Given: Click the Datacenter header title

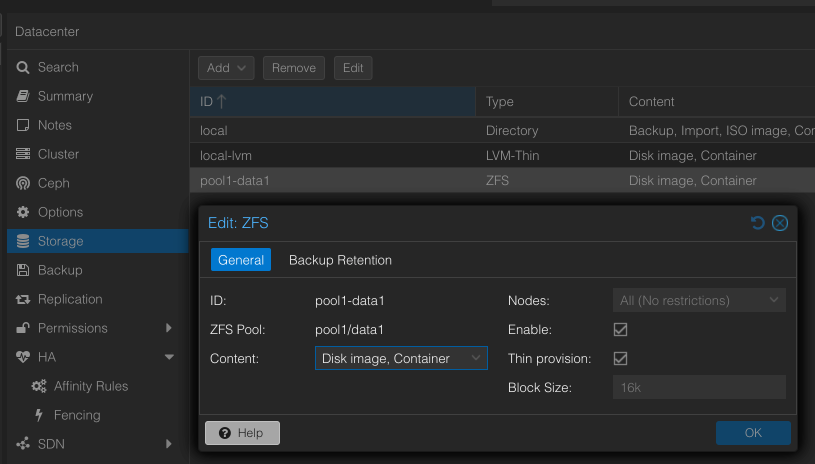Looking at the screenshot, I should (x=47, y=32).
